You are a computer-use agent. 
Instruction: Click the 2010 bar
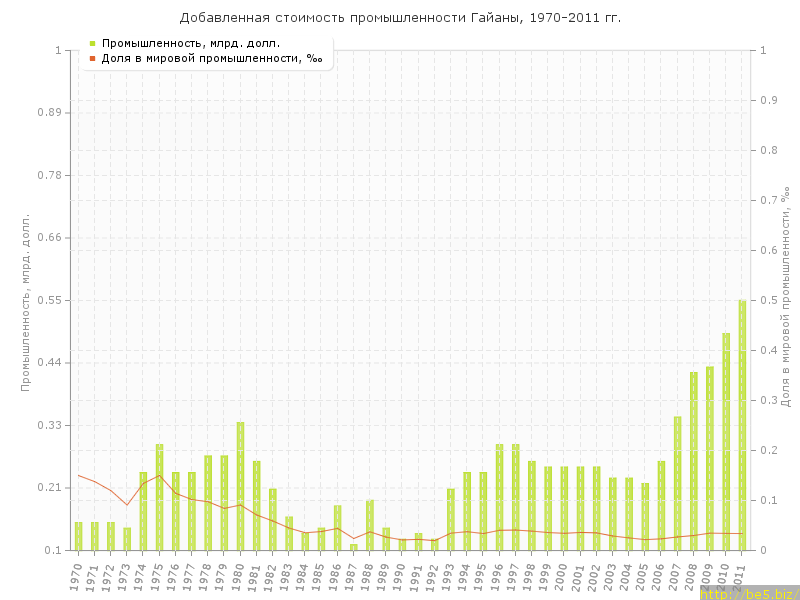click(x=726, y=441)
